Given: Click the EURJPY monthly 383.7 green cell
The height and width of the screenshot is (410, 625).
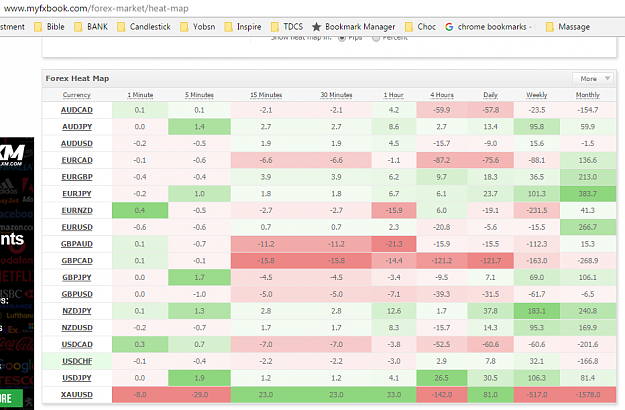Looking at the screenshot, I should click(588, 194).
